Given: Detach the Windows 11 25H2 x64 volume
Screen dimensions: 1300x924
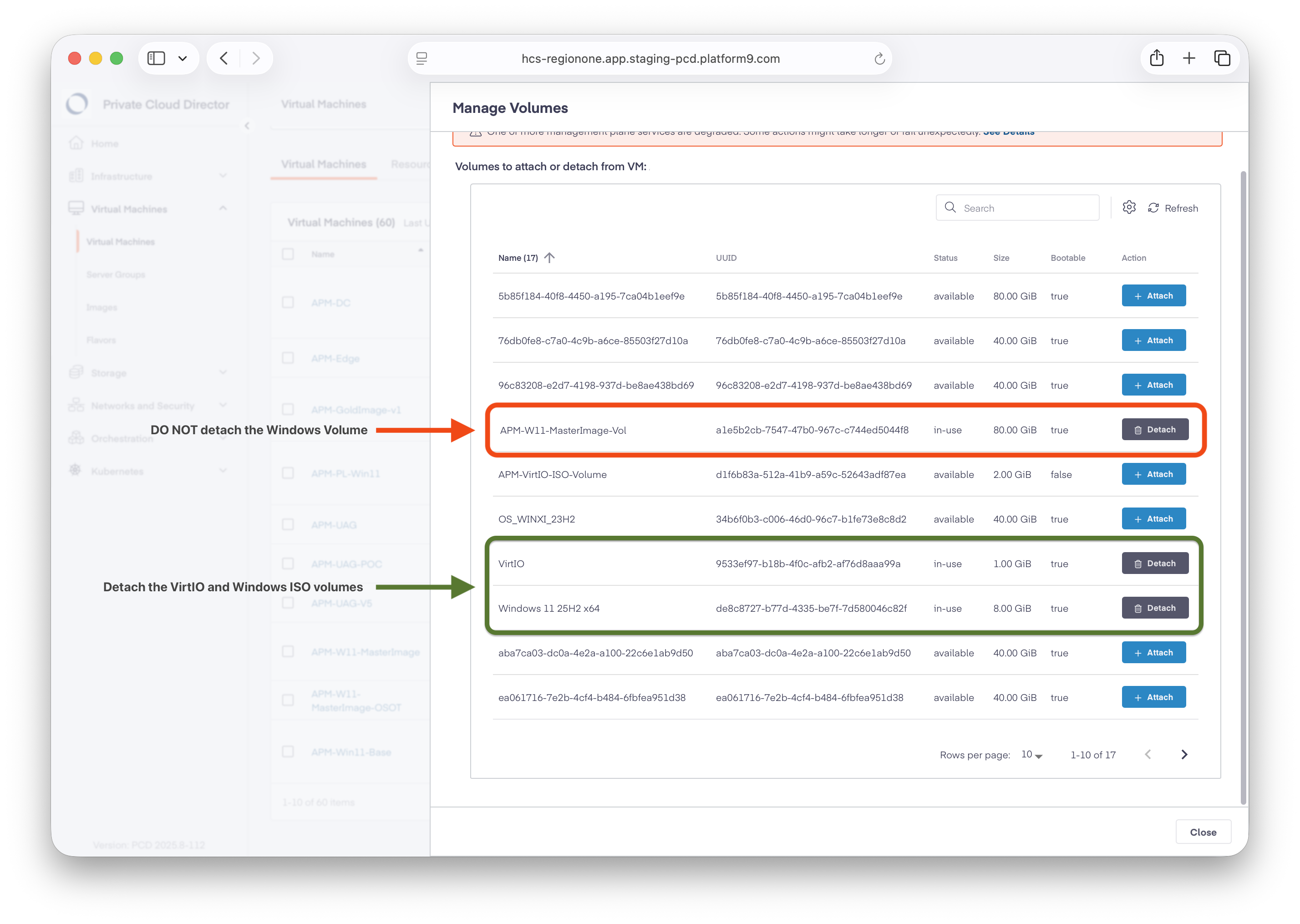Looking at the screenshot, I should click(x=1155, y=608).
